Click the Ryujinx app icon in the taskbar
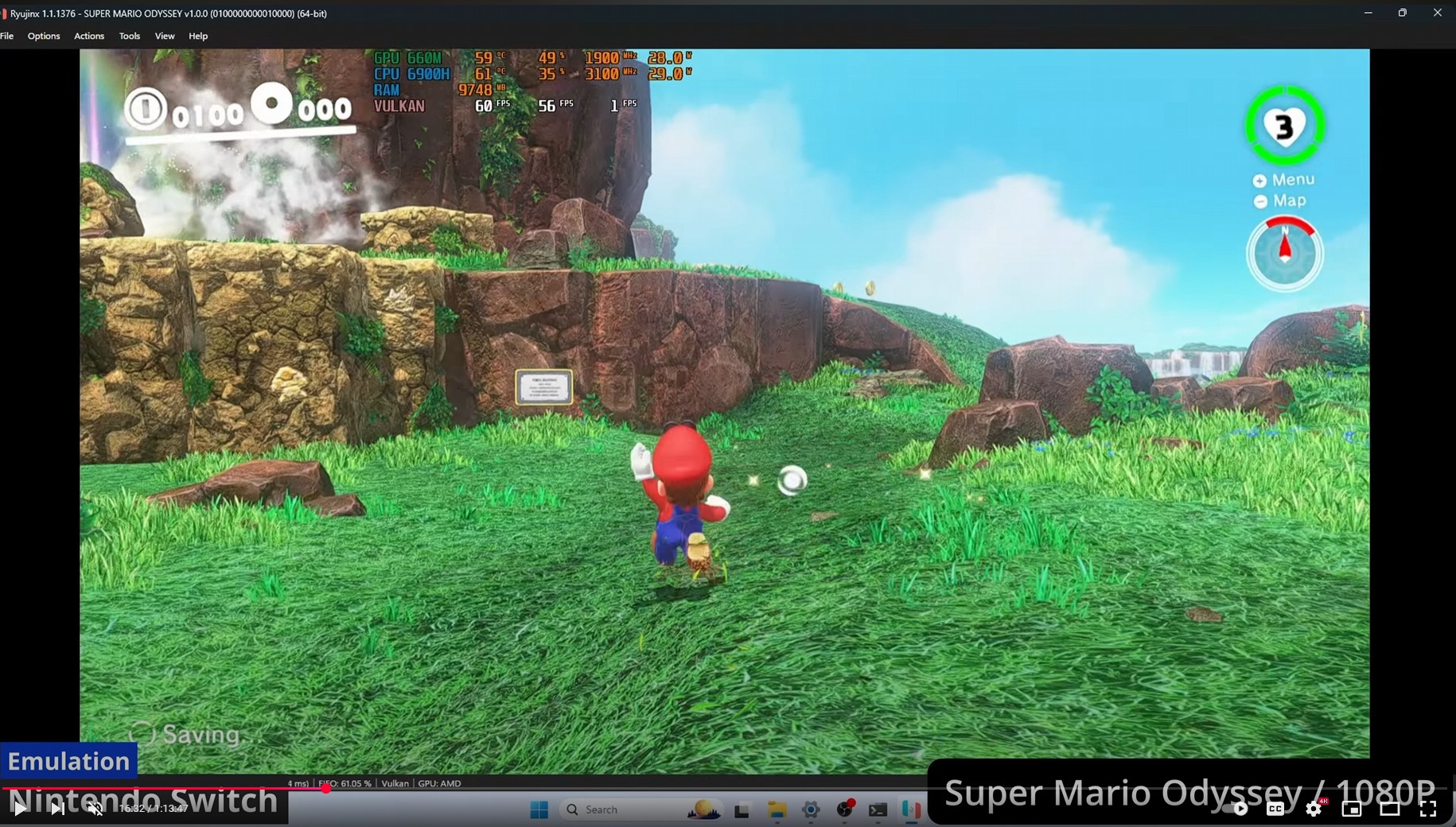 tap(911, 810)
